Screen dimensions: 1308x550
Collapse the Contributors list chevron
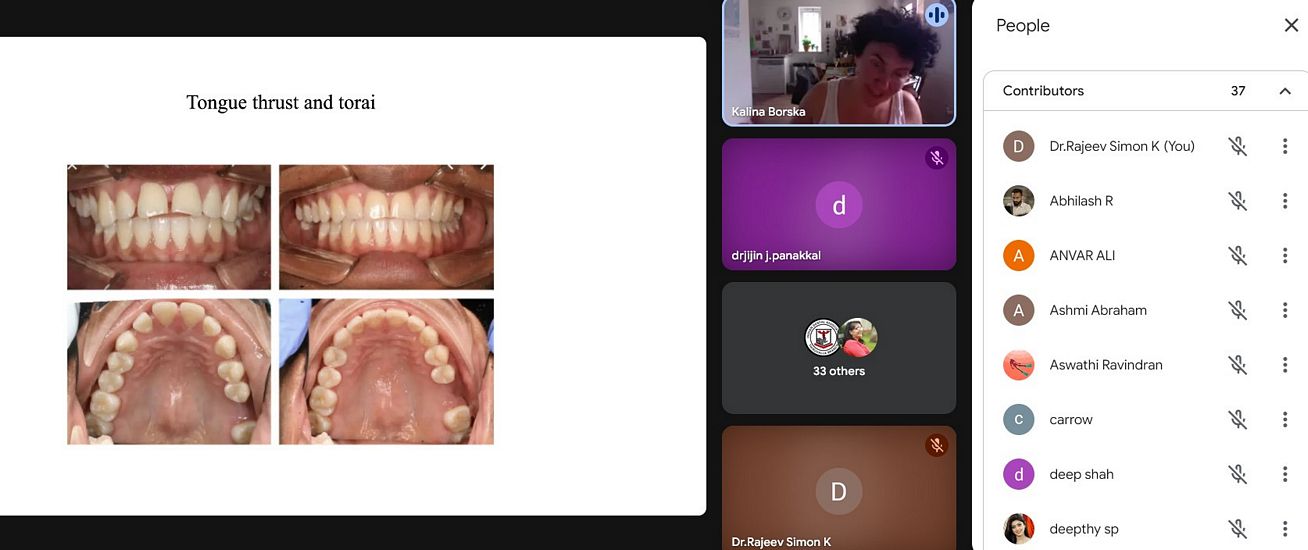point(1285,91)
